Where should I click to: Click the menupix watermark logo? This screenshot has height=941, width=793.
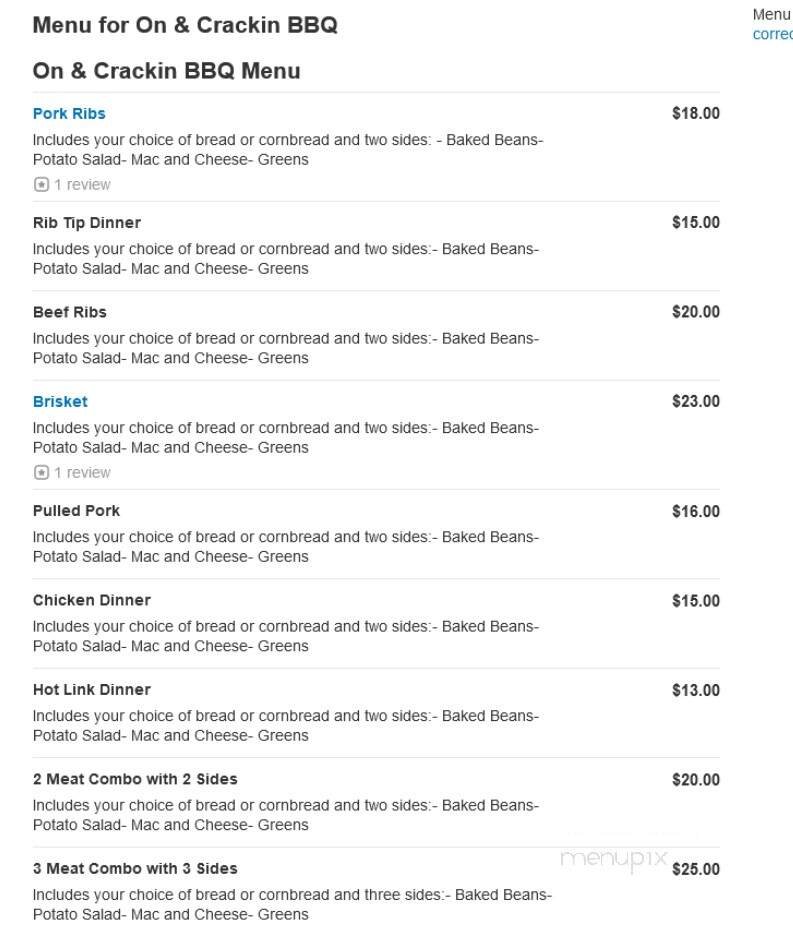613,859
